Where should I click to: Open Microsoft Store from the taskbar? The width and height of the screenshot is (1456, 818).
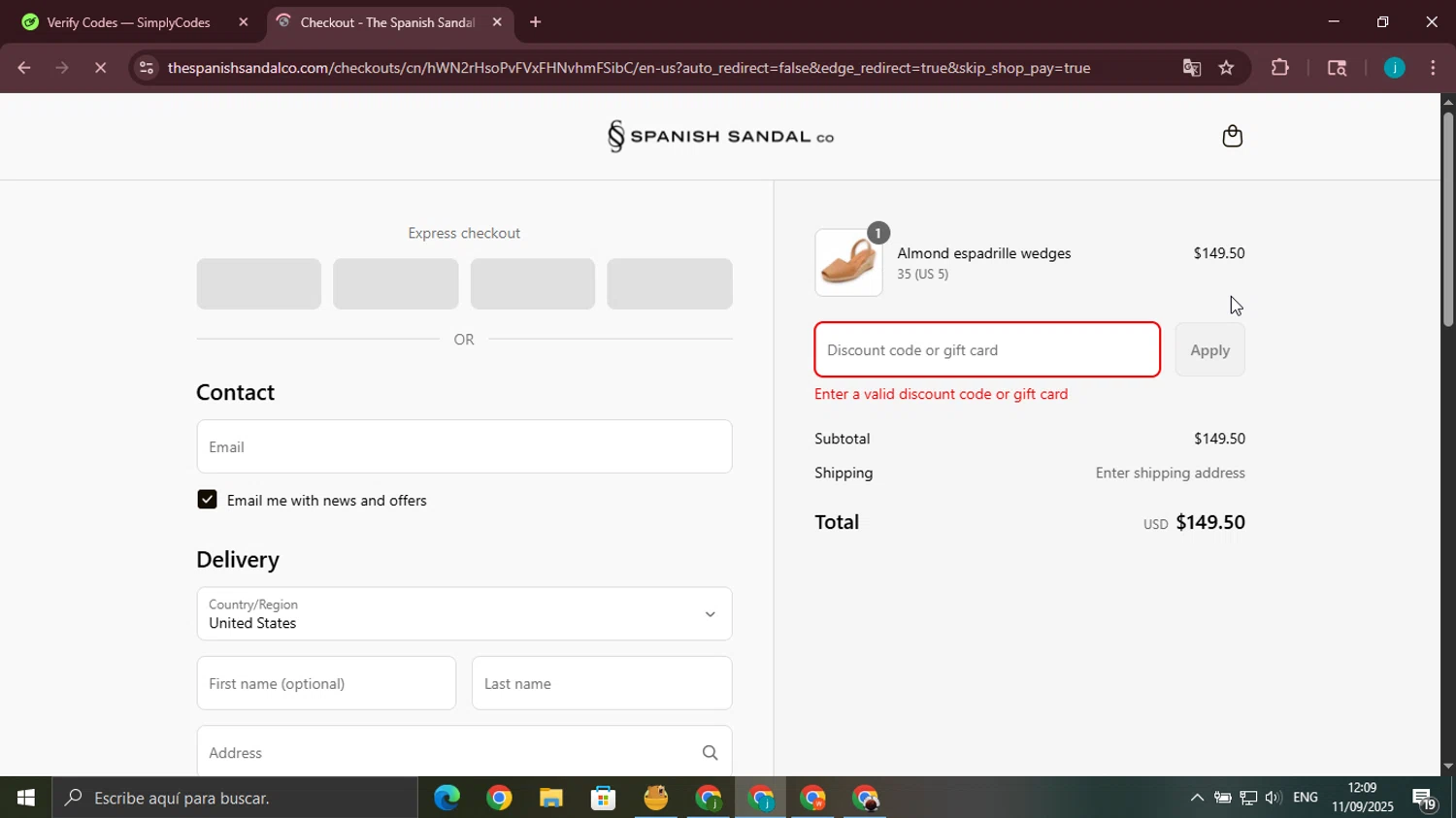[604, 798]
